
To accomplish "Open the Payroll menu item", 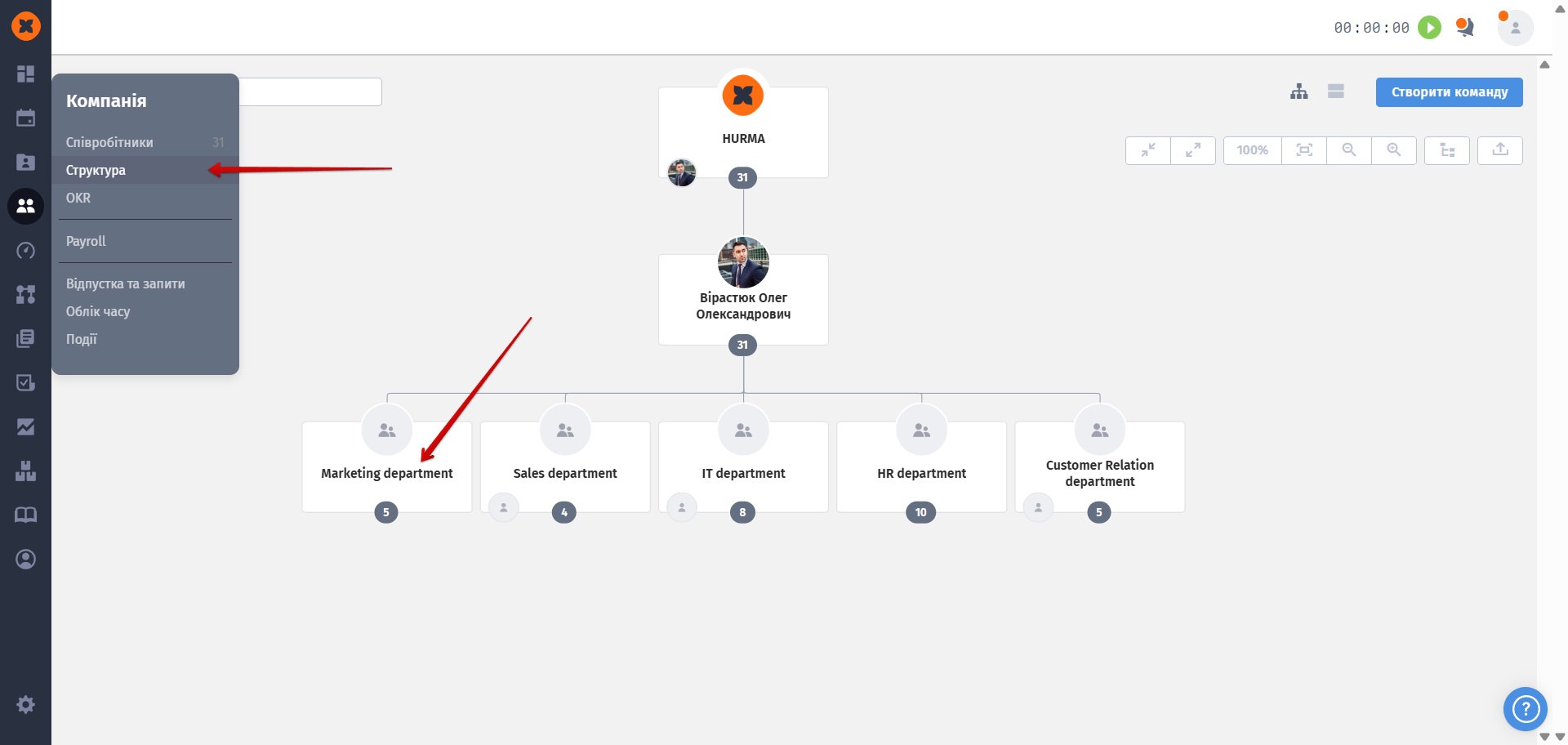I will pyautogui.click(x=86, y=241).
